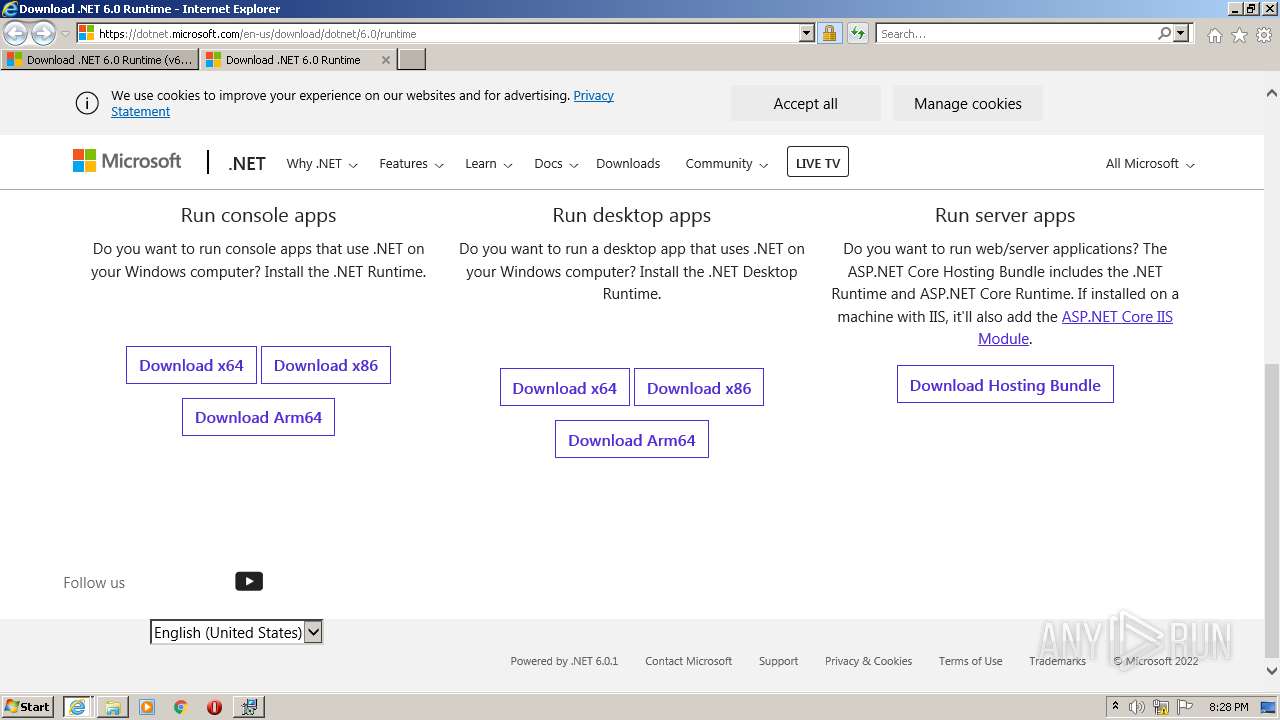This screenshot has height=720, width=1280.
Task: Download x64 console runtime
Action: [191, 365]
